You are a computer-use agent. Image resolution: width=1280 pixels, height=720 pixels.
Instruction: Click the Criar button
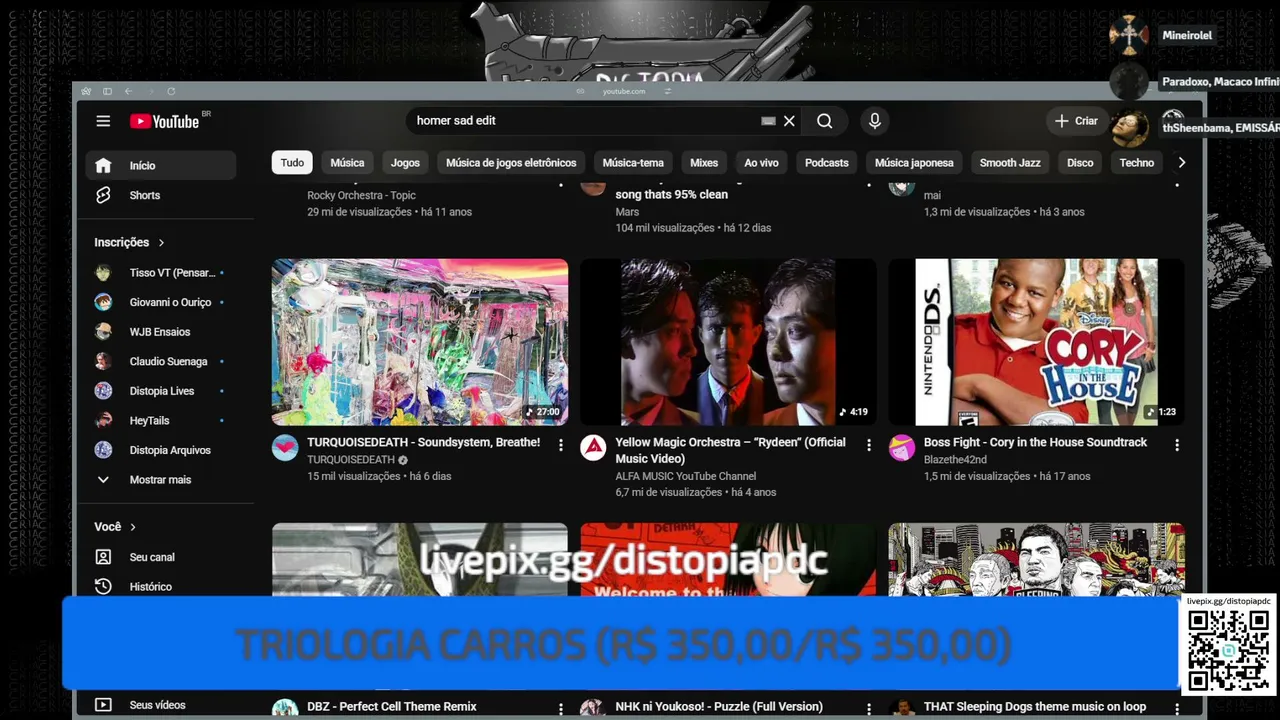click(1076, 121)
